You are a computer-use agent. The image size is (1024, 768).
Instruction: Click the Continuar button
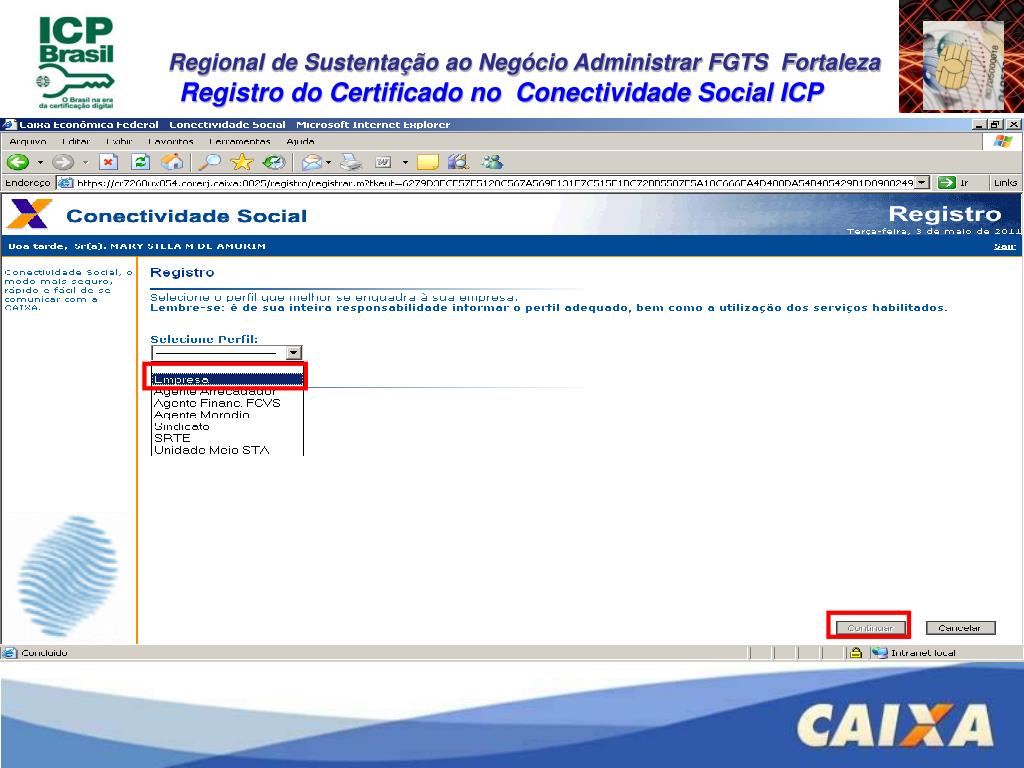[869, 628]
